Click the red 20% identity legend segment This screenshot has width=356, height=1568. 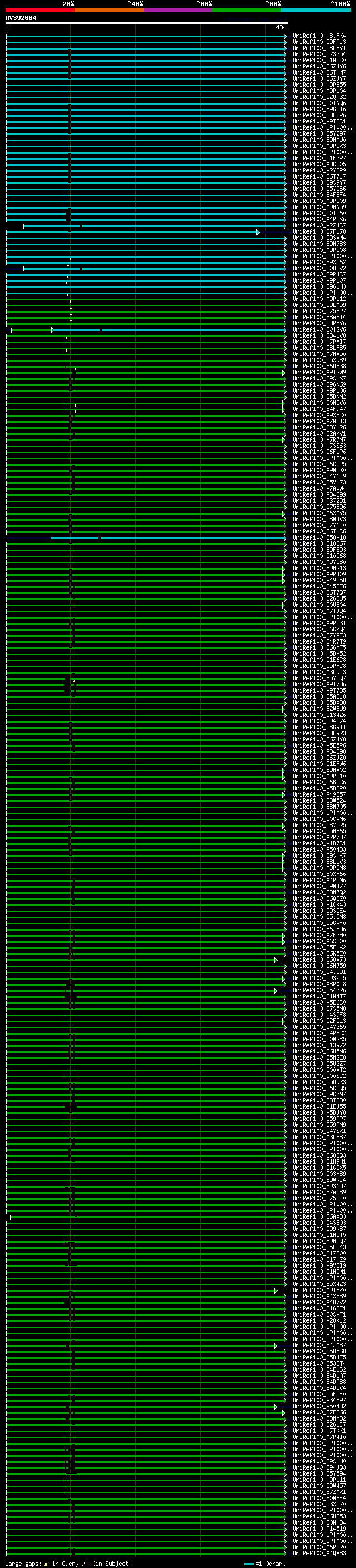coord(39,10)
